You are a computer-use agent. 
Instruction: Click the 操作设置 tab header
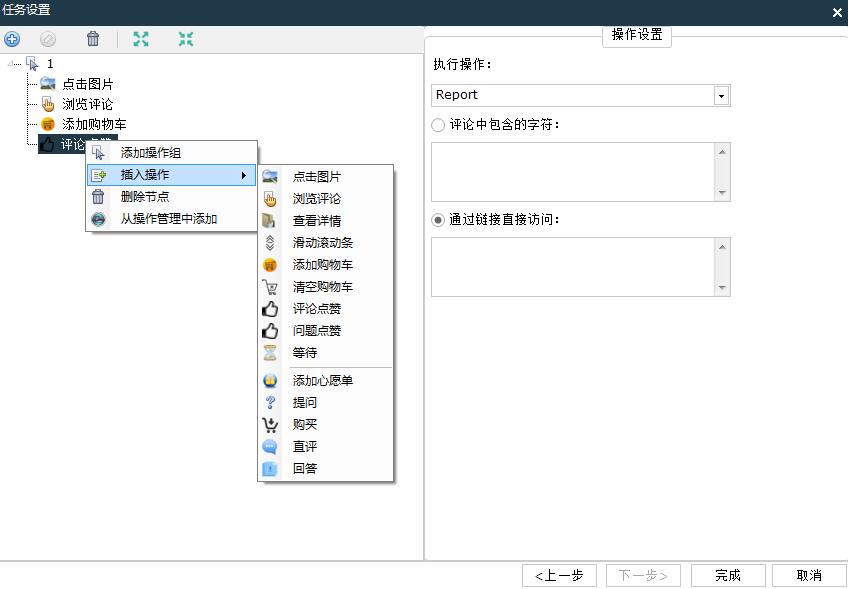[637, 35]
